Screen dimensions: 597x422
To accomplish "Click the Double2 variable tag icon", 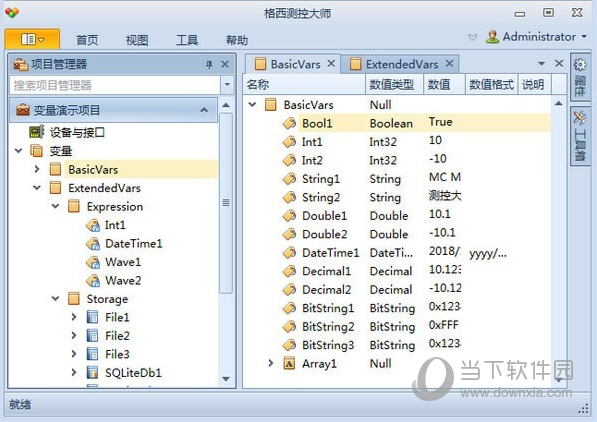I will [289, 234].
